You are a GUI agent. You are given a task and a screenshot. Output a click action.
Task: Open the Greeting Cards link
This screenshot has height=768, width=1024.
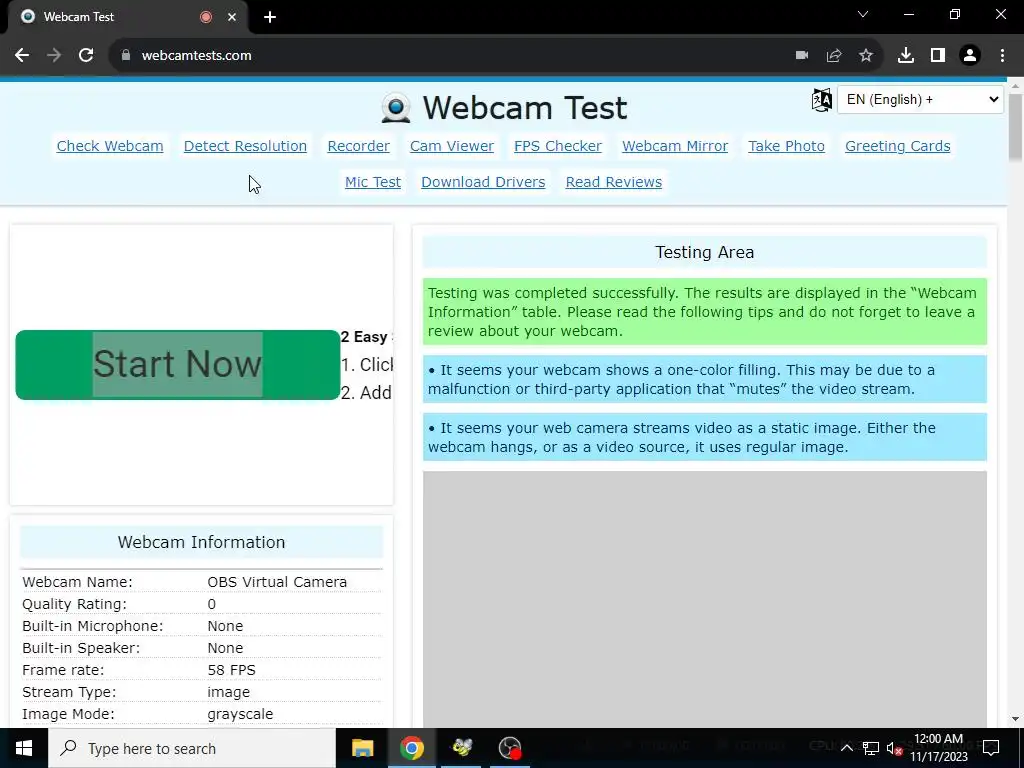click(x=897, y=146)
